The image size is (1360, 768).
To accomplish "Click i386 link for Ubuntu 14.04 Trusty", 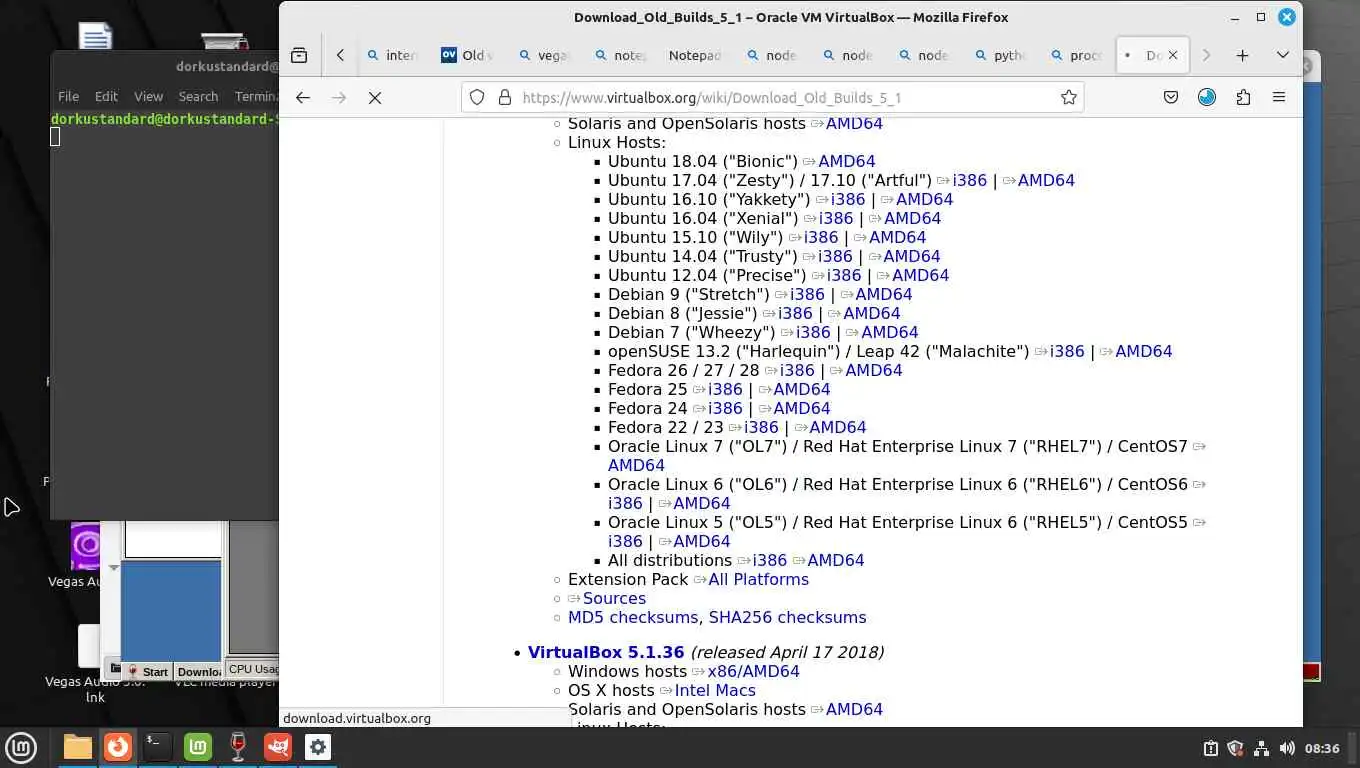I will pyautogui.click(x=835, y=256).
